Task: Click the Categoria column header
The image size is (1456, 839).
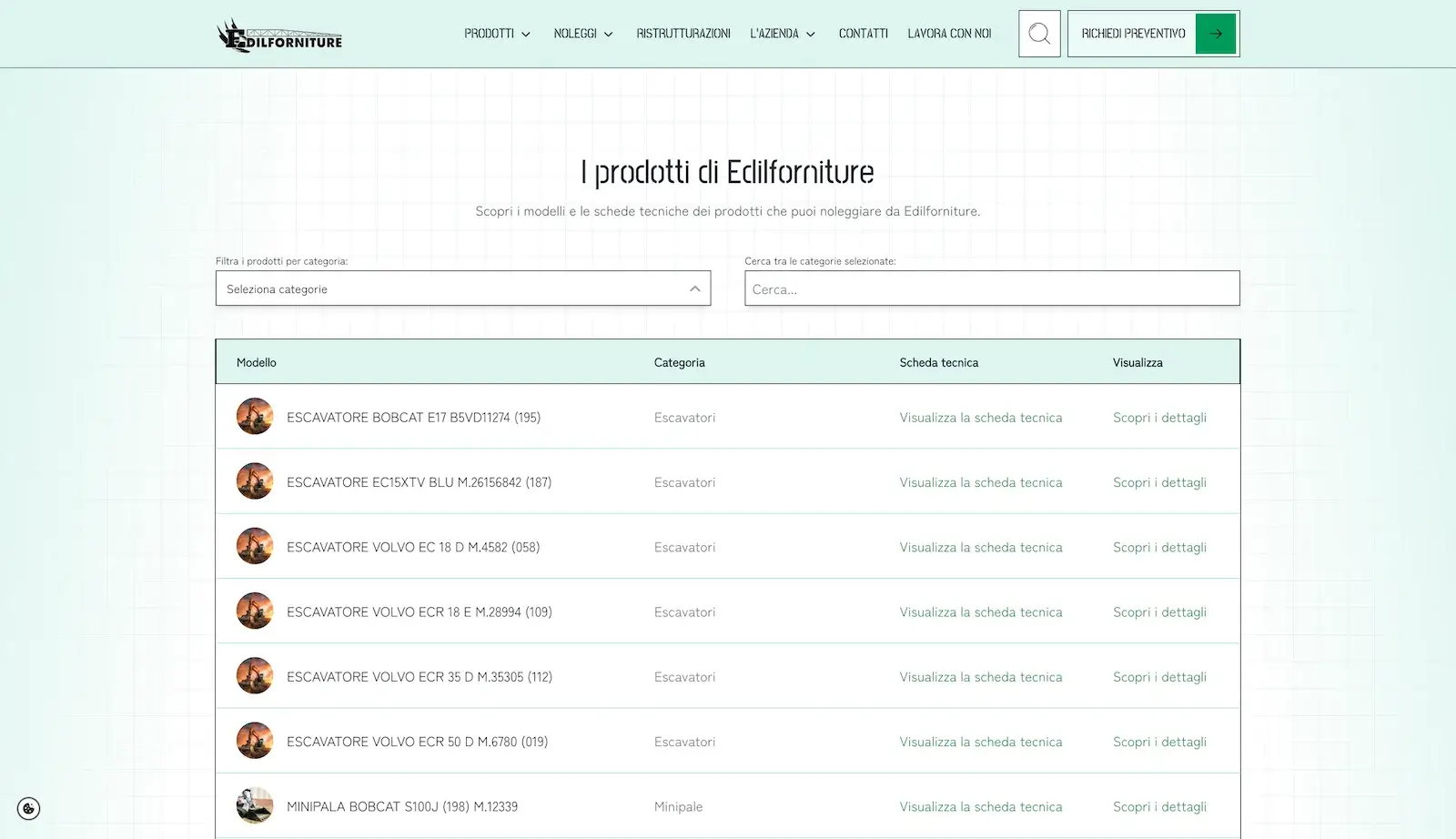Action: (x=679, y=362)
